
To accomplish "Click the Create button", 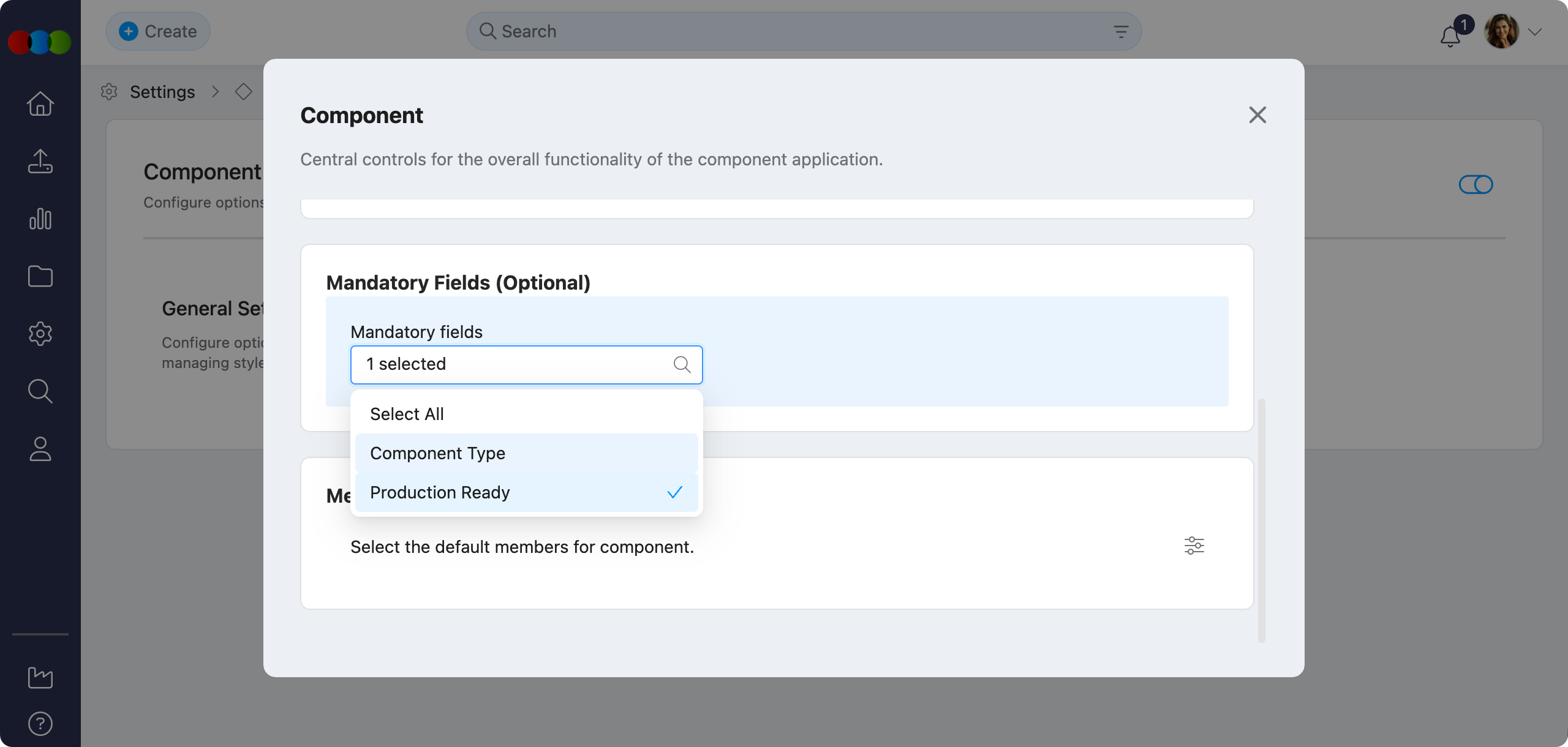I will click(x=158, y=31).
